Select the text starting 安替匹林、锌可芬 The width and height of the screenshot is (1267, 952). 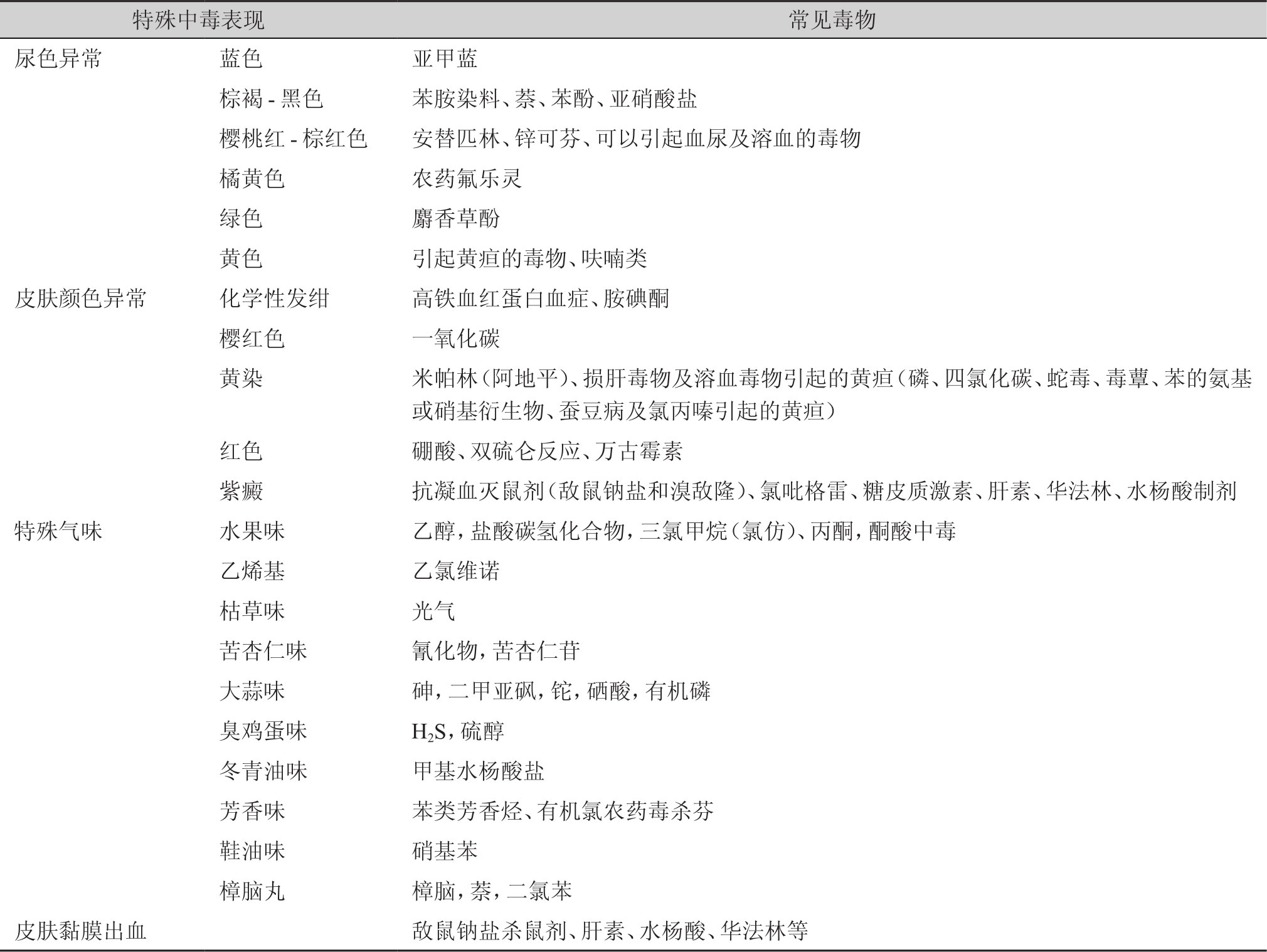point(637,139)
